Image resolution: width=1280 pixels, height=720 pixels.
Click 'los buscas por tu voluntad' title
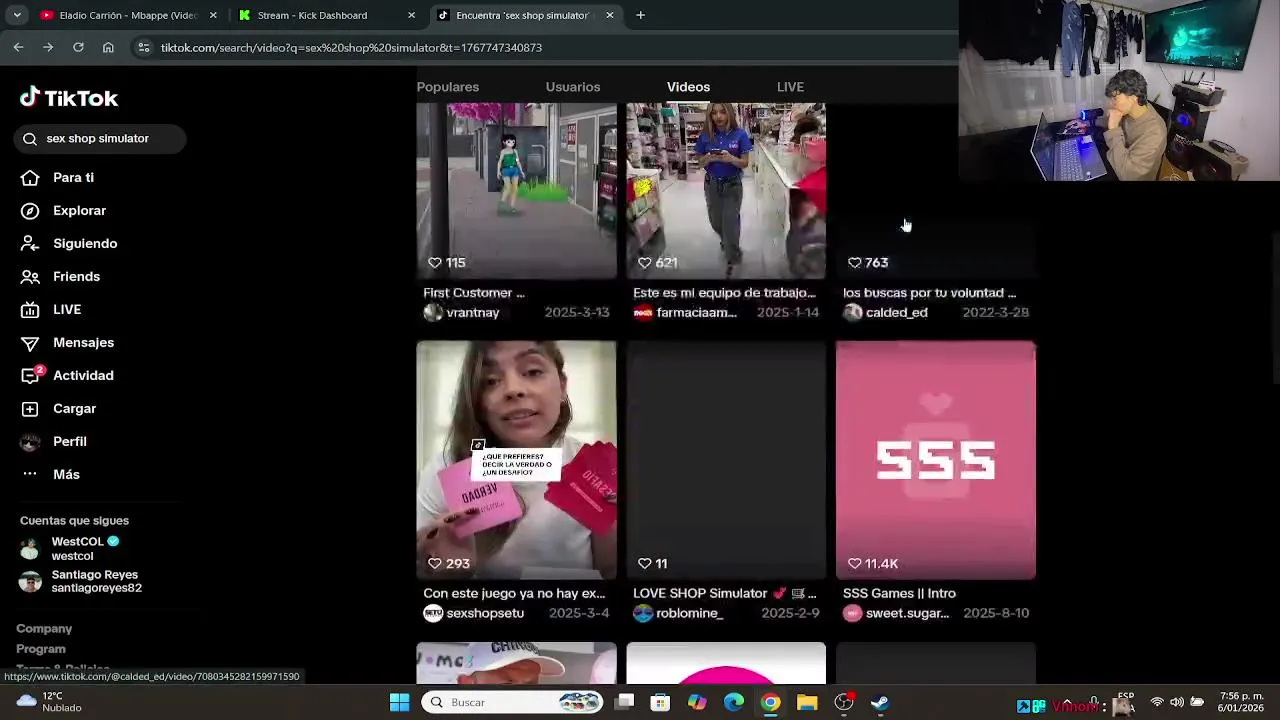pyautogui.click(x=929, y=293)
